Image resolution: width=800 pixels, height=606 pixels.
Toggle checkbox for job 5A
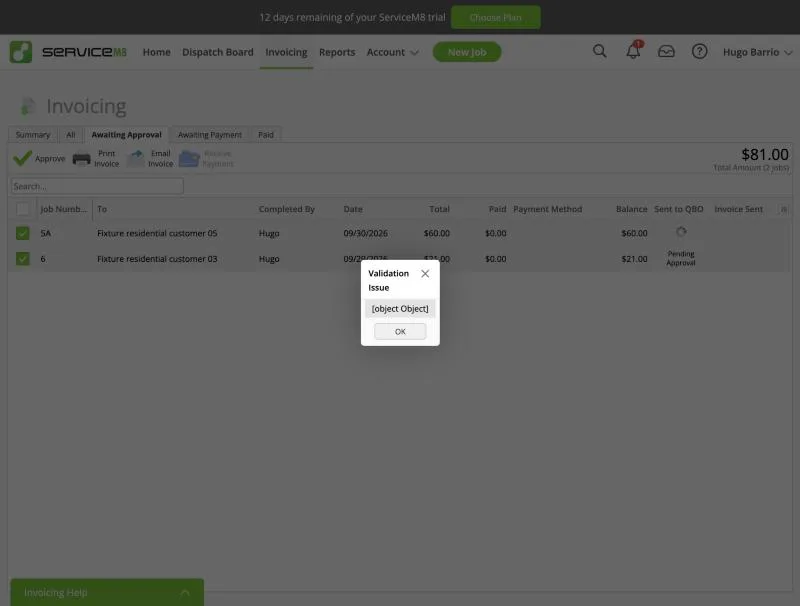point(22,233)
